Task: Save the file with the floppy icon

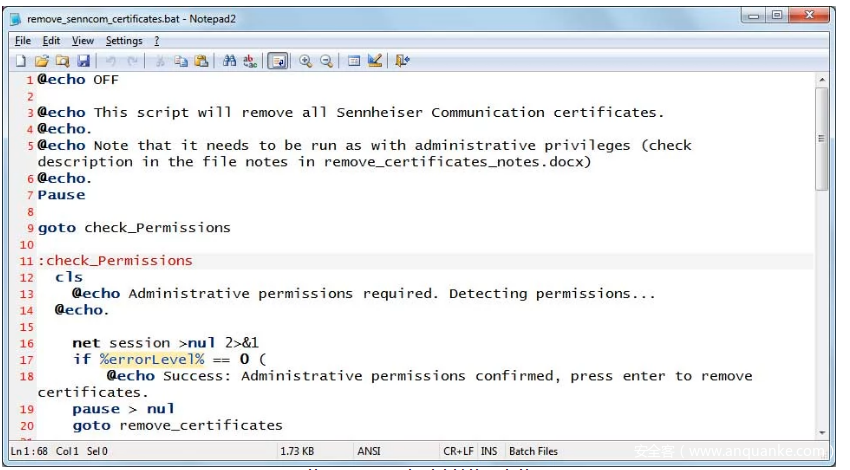Action: pos(83,61)
